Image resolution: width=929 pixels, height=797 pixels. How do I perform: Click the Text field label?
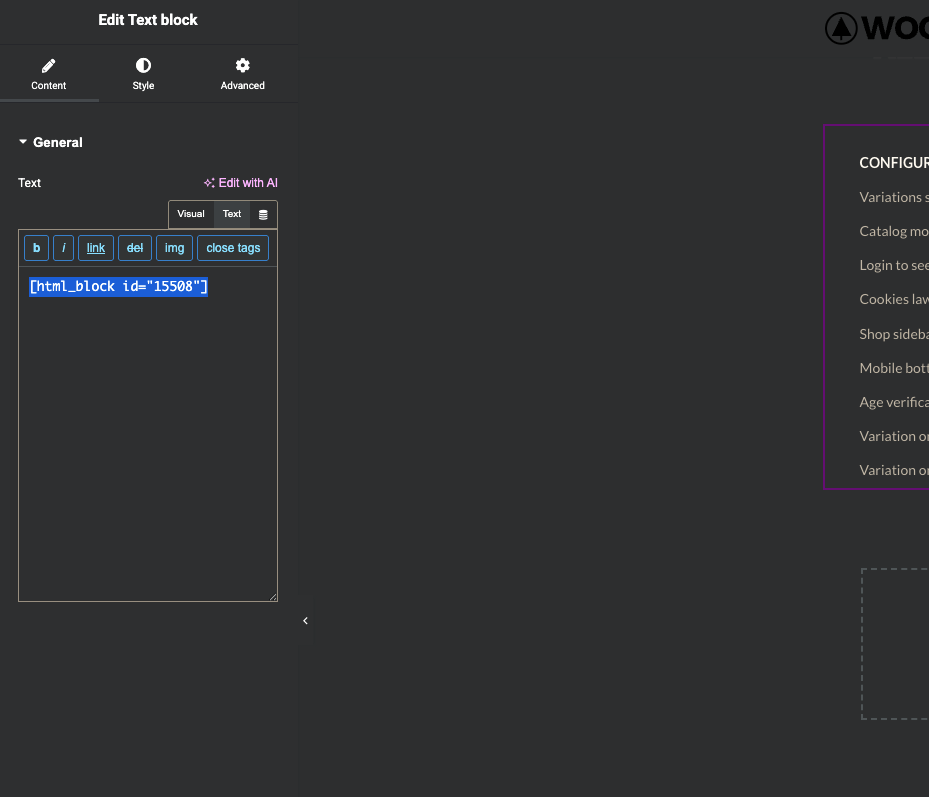click(x=30, y=183)
